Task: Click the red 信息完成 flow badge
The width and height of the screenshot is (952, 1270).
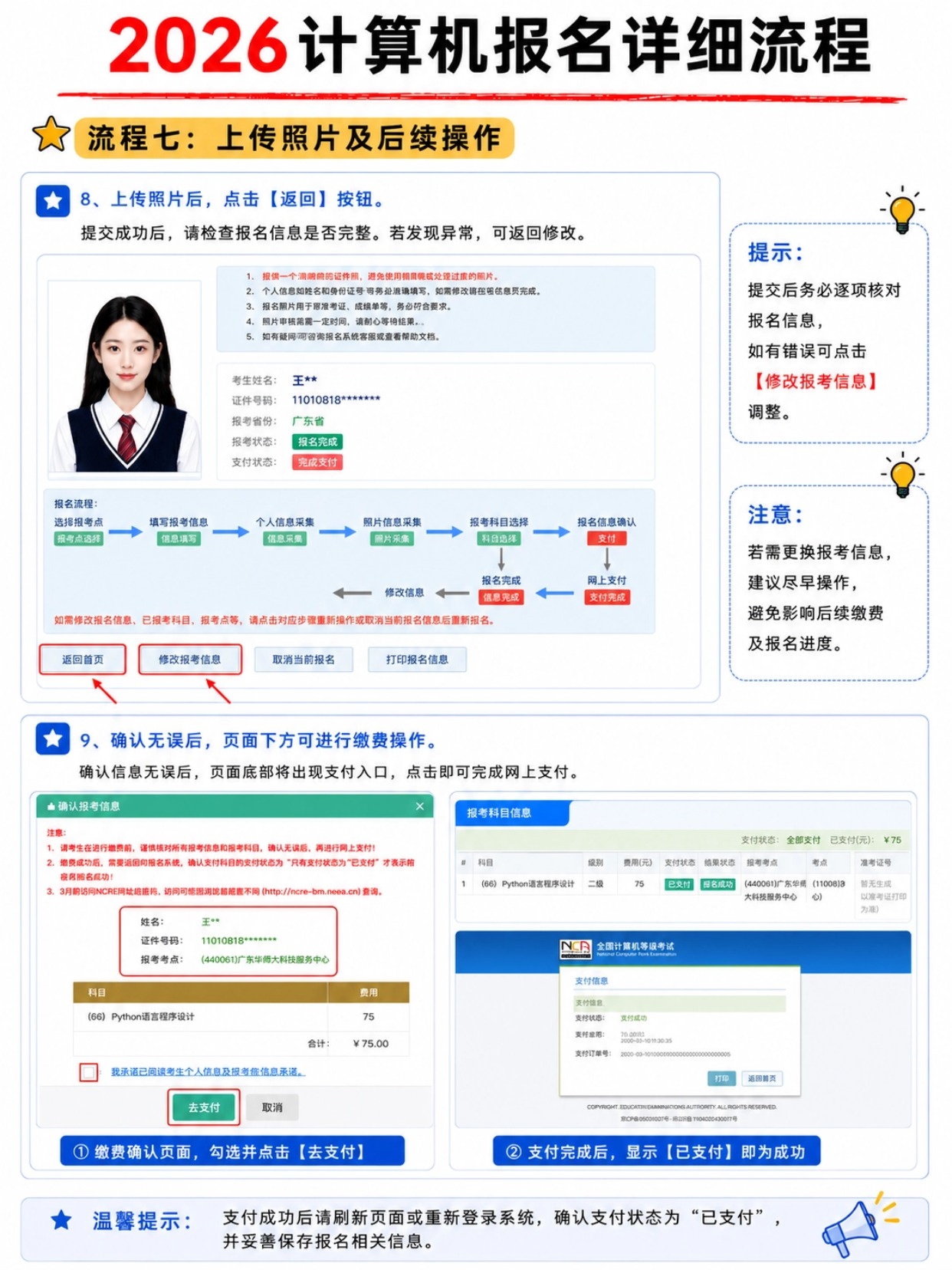Action: 501,597
